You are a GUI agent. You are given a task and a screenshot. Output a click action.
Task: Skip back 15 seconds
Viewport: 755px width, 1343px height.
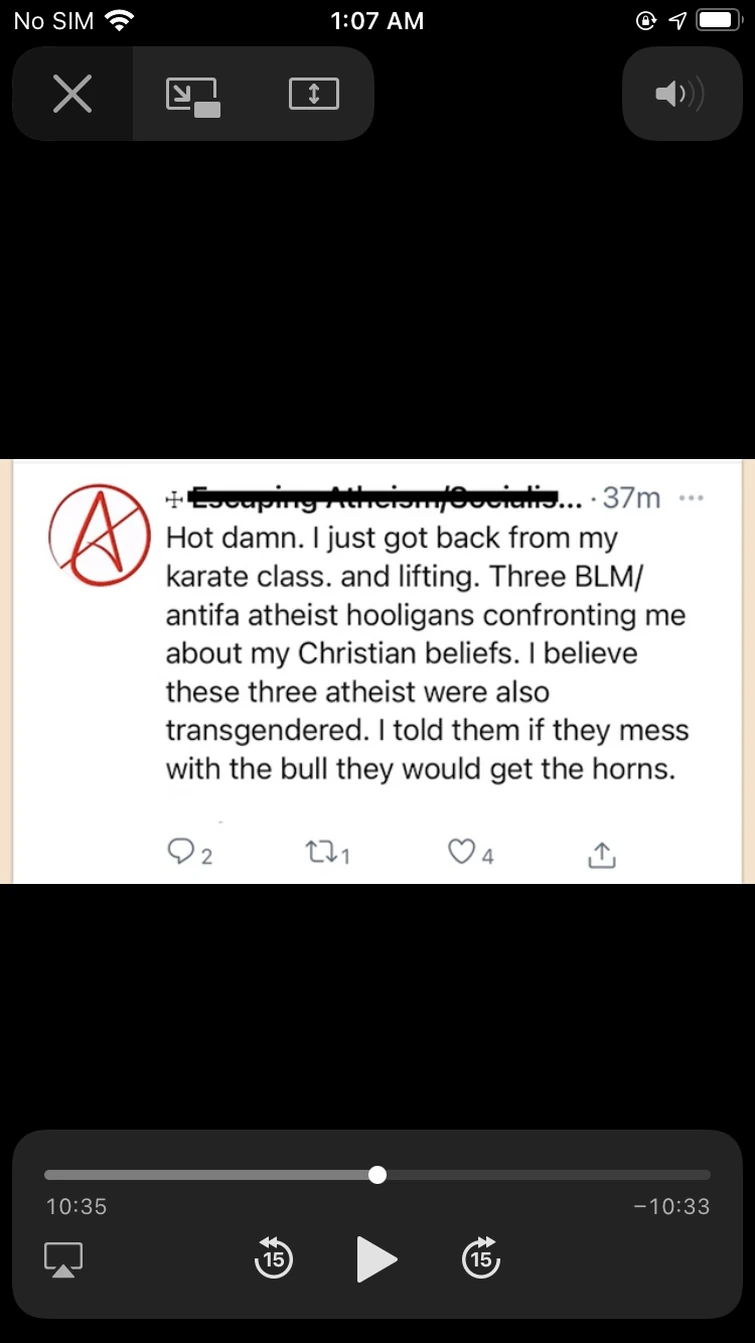click(272, 1258)
